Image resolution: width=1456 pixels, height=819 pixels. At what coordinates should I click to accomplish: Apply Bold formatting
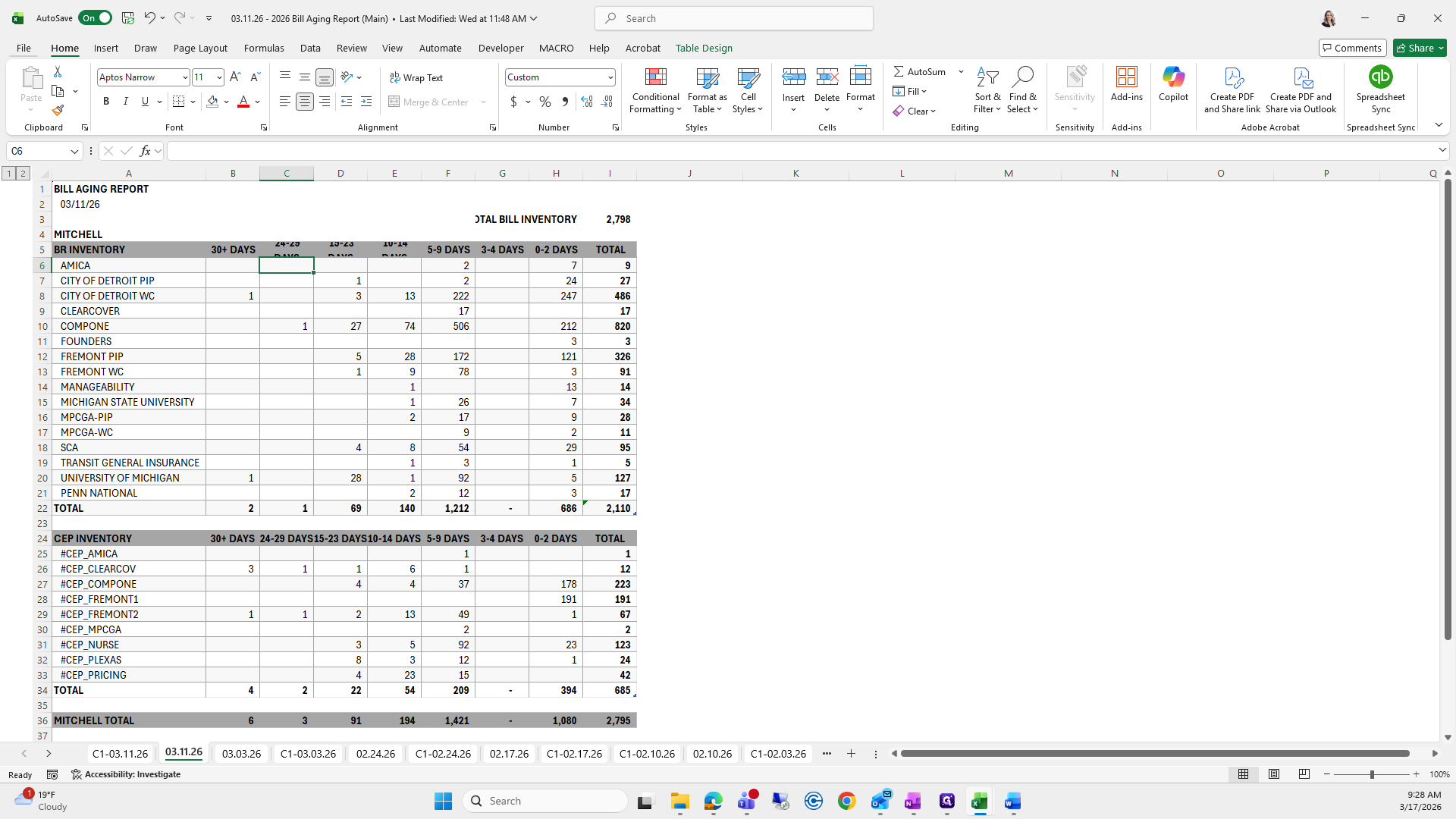pos(106,102)
